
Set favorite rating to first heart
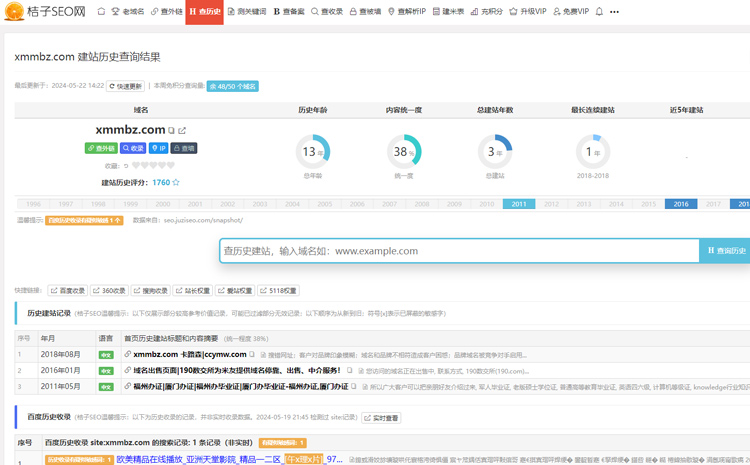(x=136, y=166)
